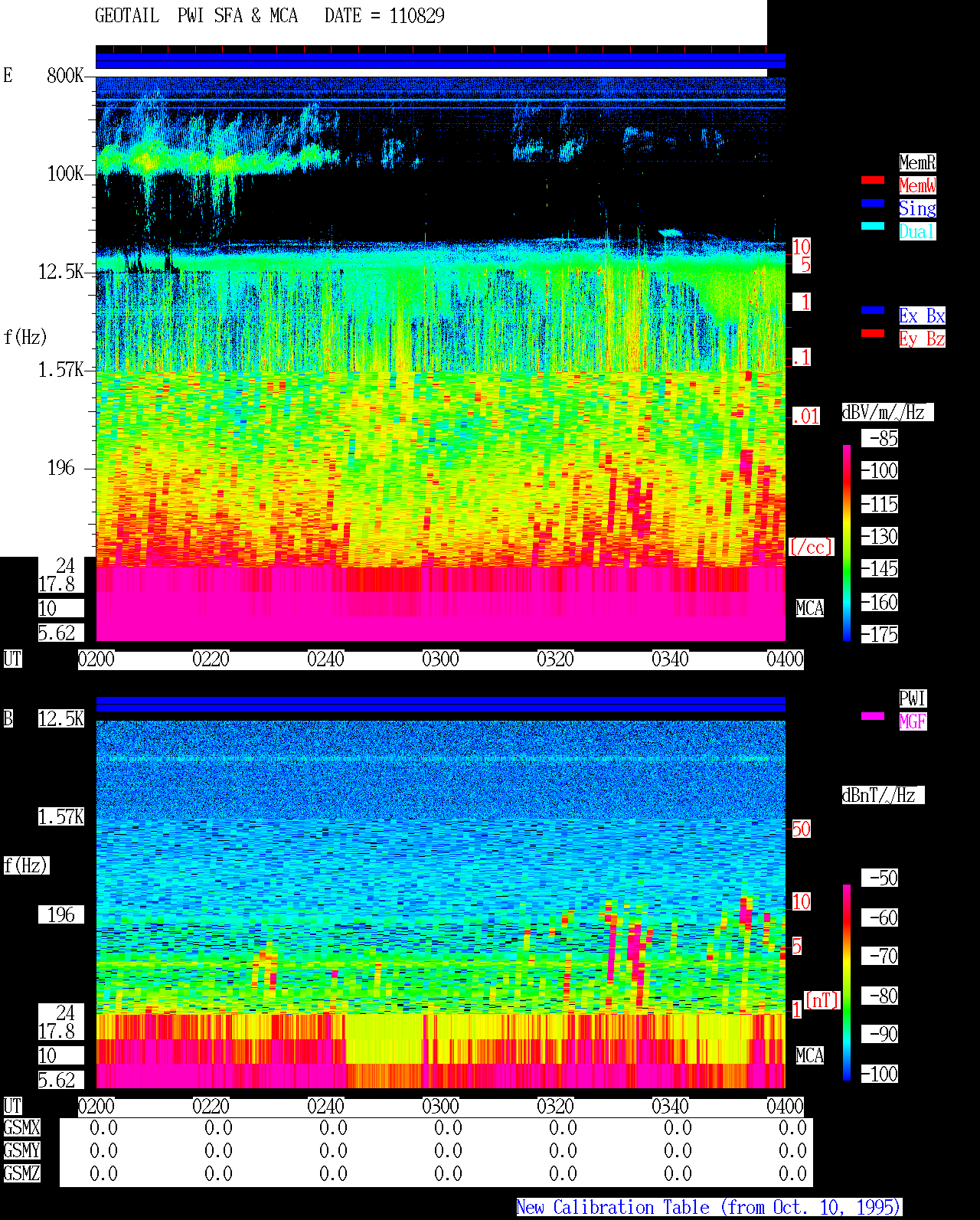Click the GSMX row label

pos(21,1128)
